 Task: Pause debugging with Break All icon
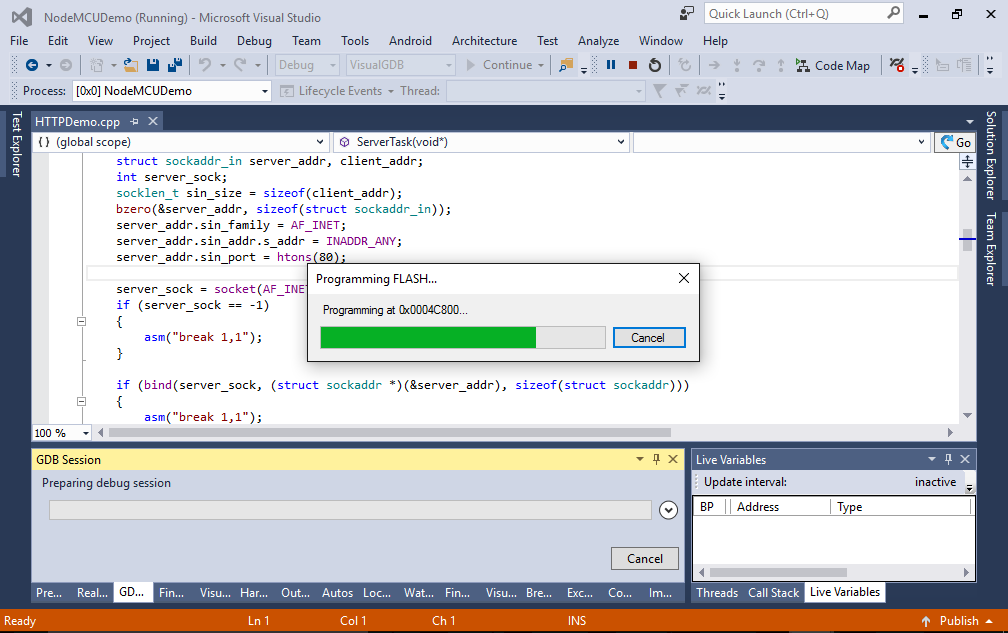point(611,65)
